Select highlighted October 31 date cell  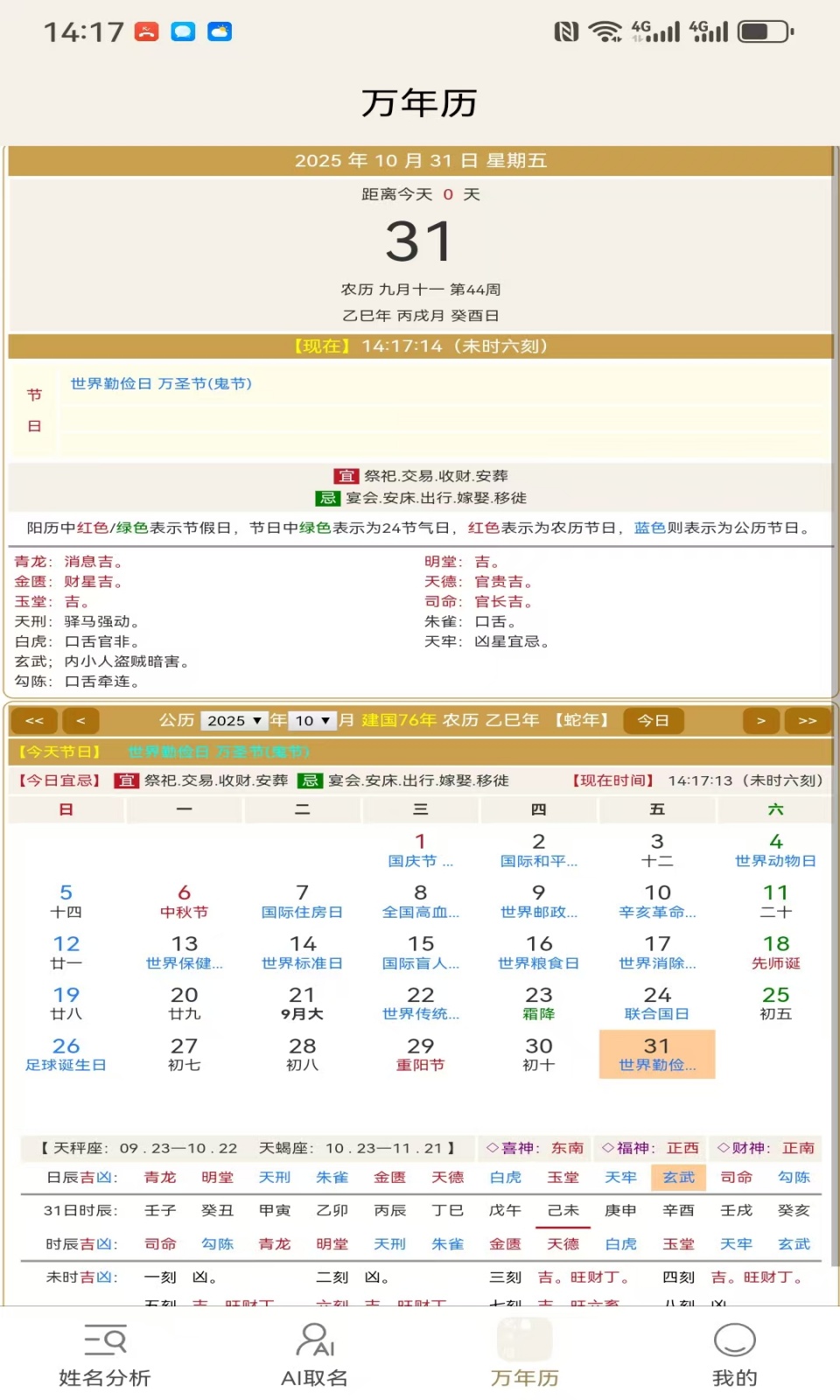657,1054
